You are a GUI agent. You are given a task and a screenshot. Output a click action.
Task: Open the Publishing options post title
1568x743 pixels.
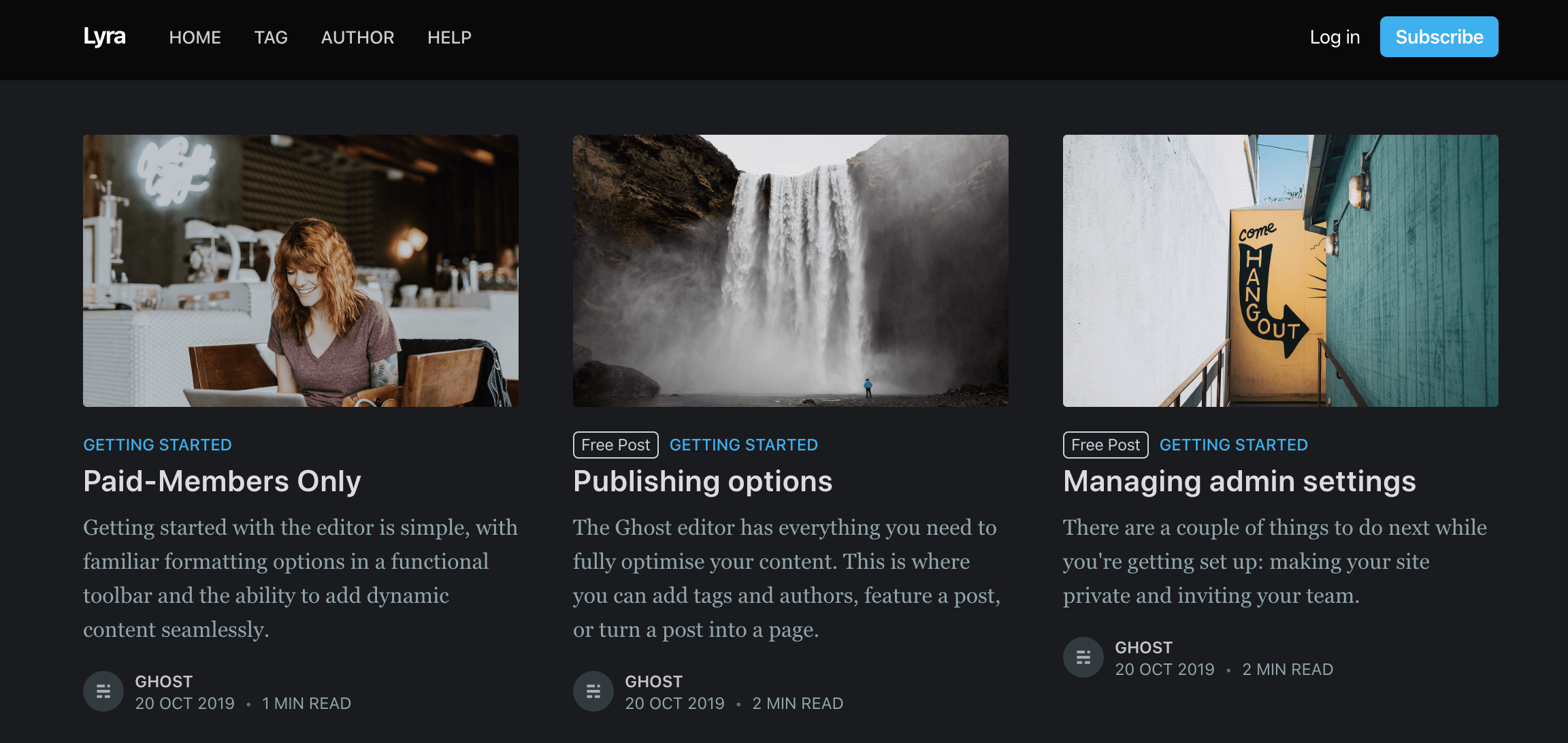(x=702, y=482)
